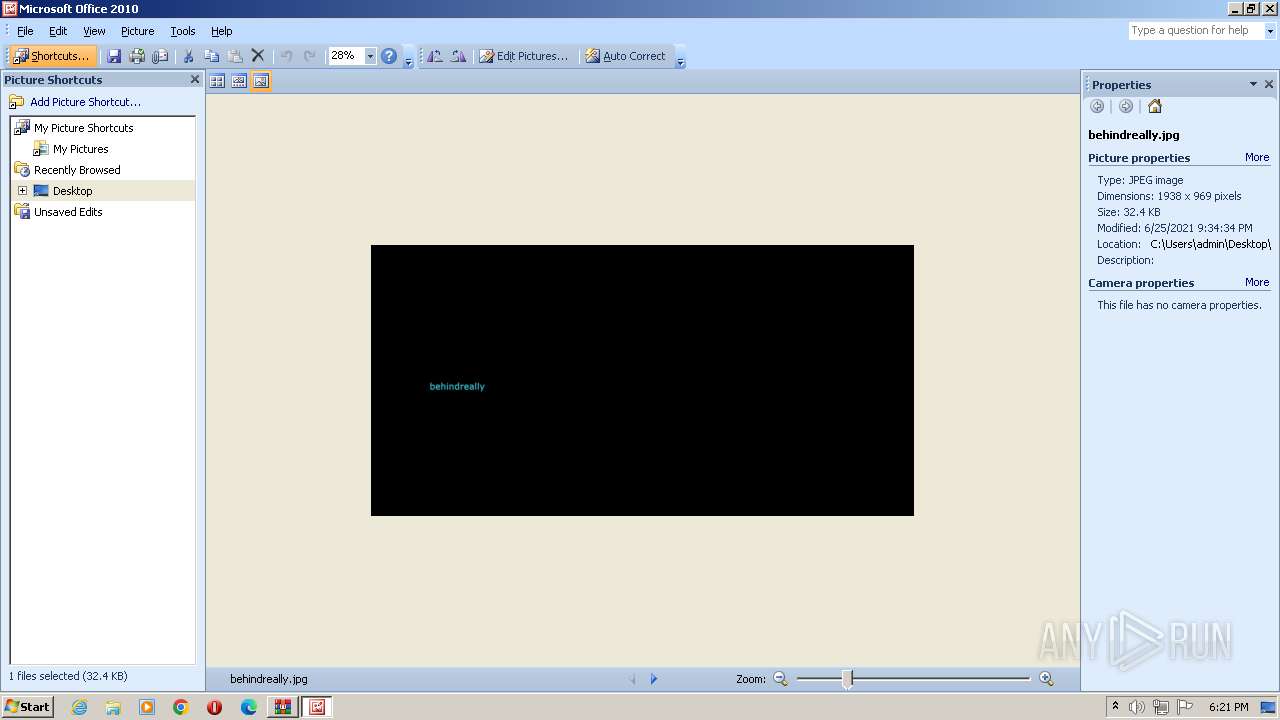This screenshot has width=1280, height=720.
Task: Open Picture Manager Help icon
Action: pos(389,56)
